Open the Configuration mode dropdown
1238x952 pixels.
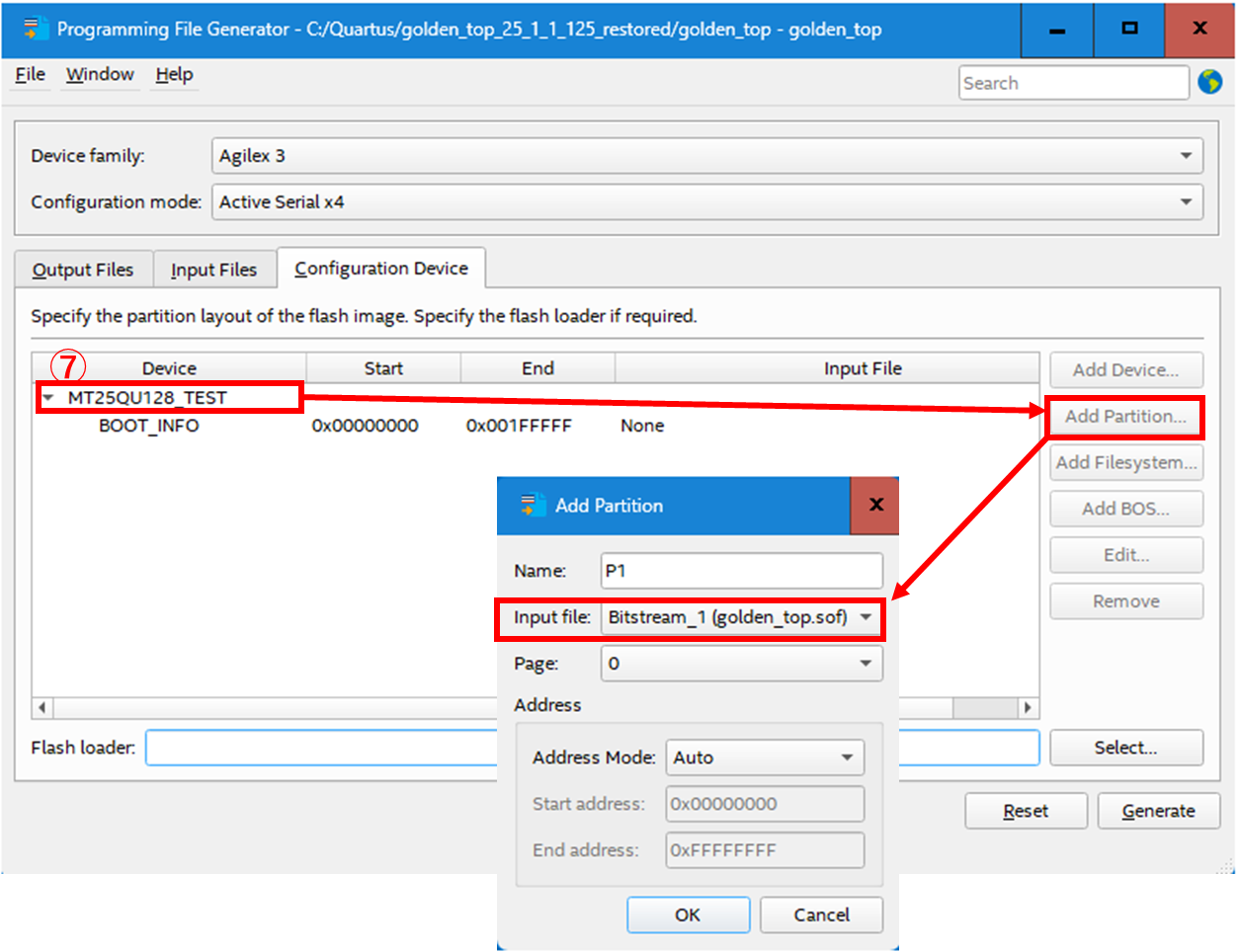[1185, 202]
